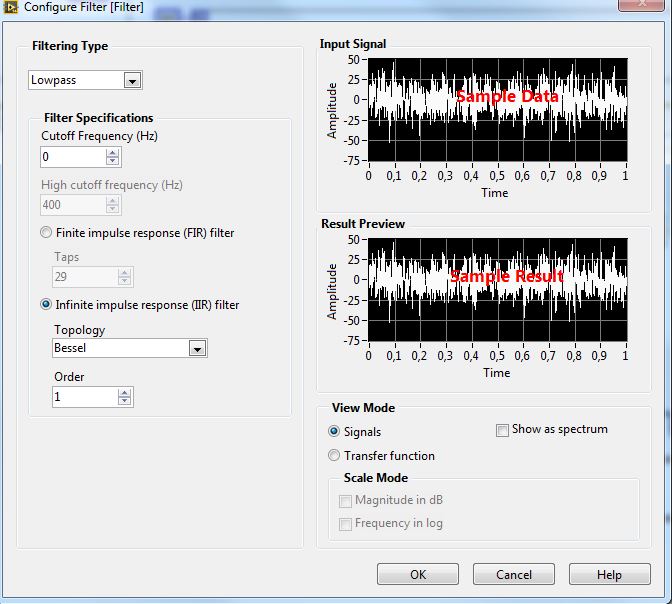Image resolution: width=672 pixels, height=604 pixels.
Task: Open the Topology dropdown arrow
Action: pyautogui.click(x=197, y=348)
